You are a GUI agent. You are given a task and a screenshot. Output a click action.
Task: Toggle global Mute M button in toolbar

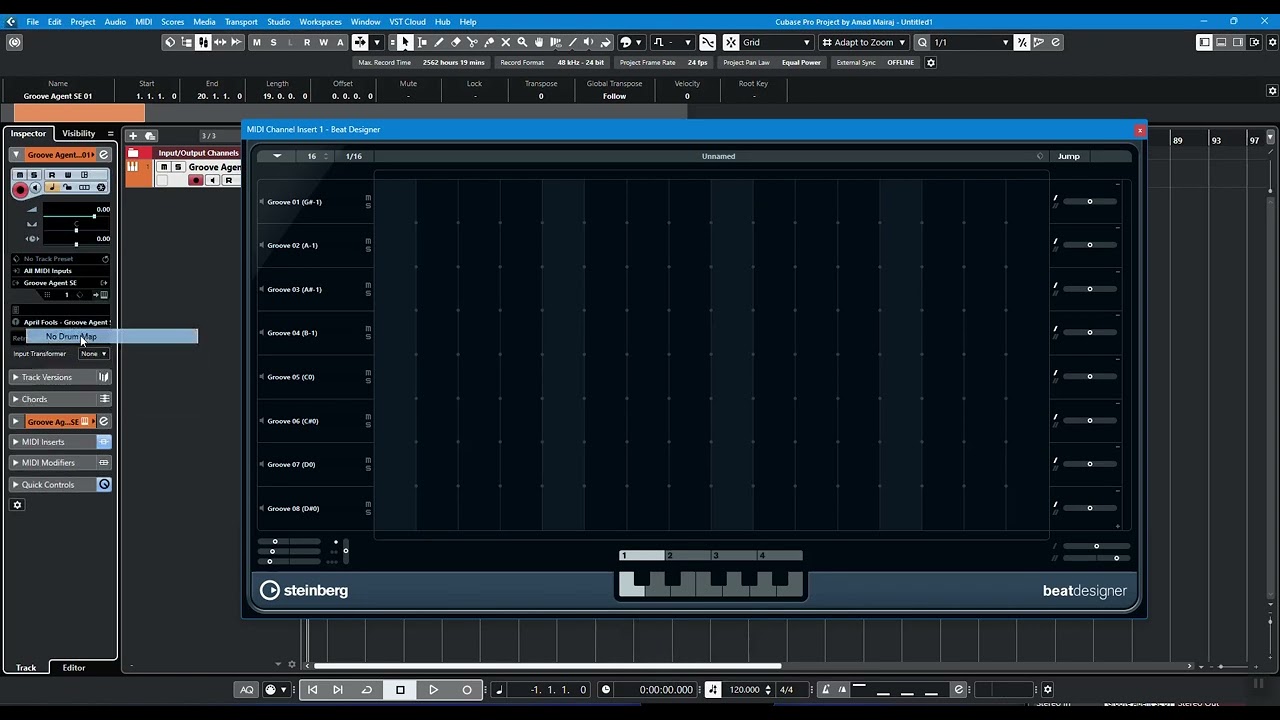[257, 42]
